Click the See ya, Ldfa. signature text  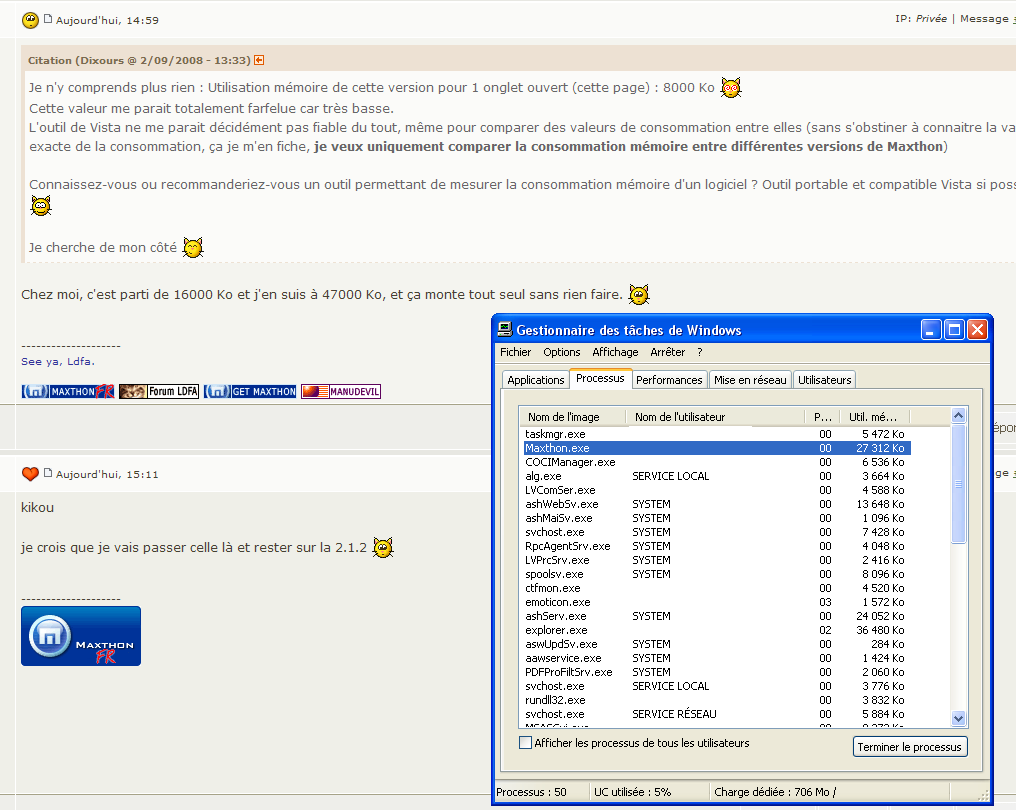coord(58,362)
